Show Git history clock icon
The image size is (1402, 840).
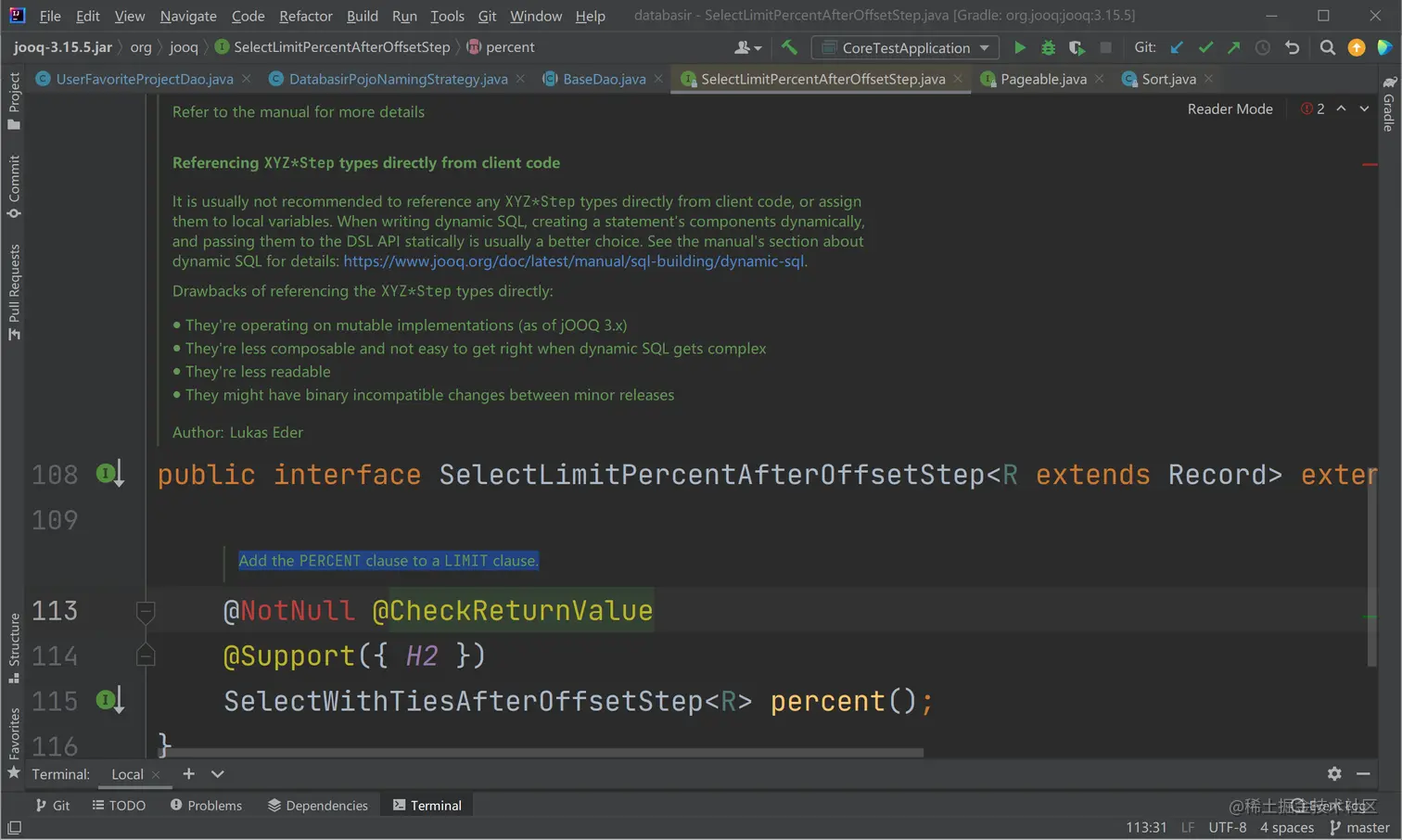coord(1263,47)
